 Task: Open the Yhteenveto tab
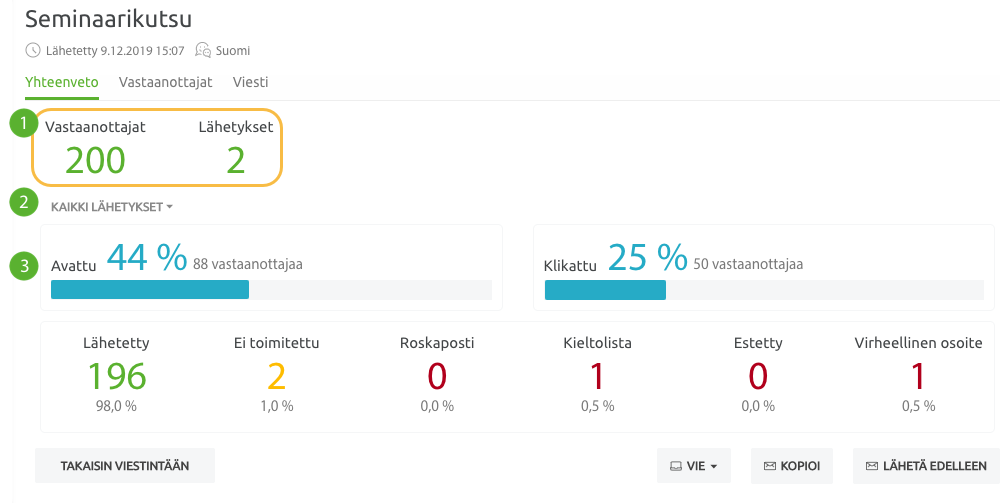click(62, 82)
